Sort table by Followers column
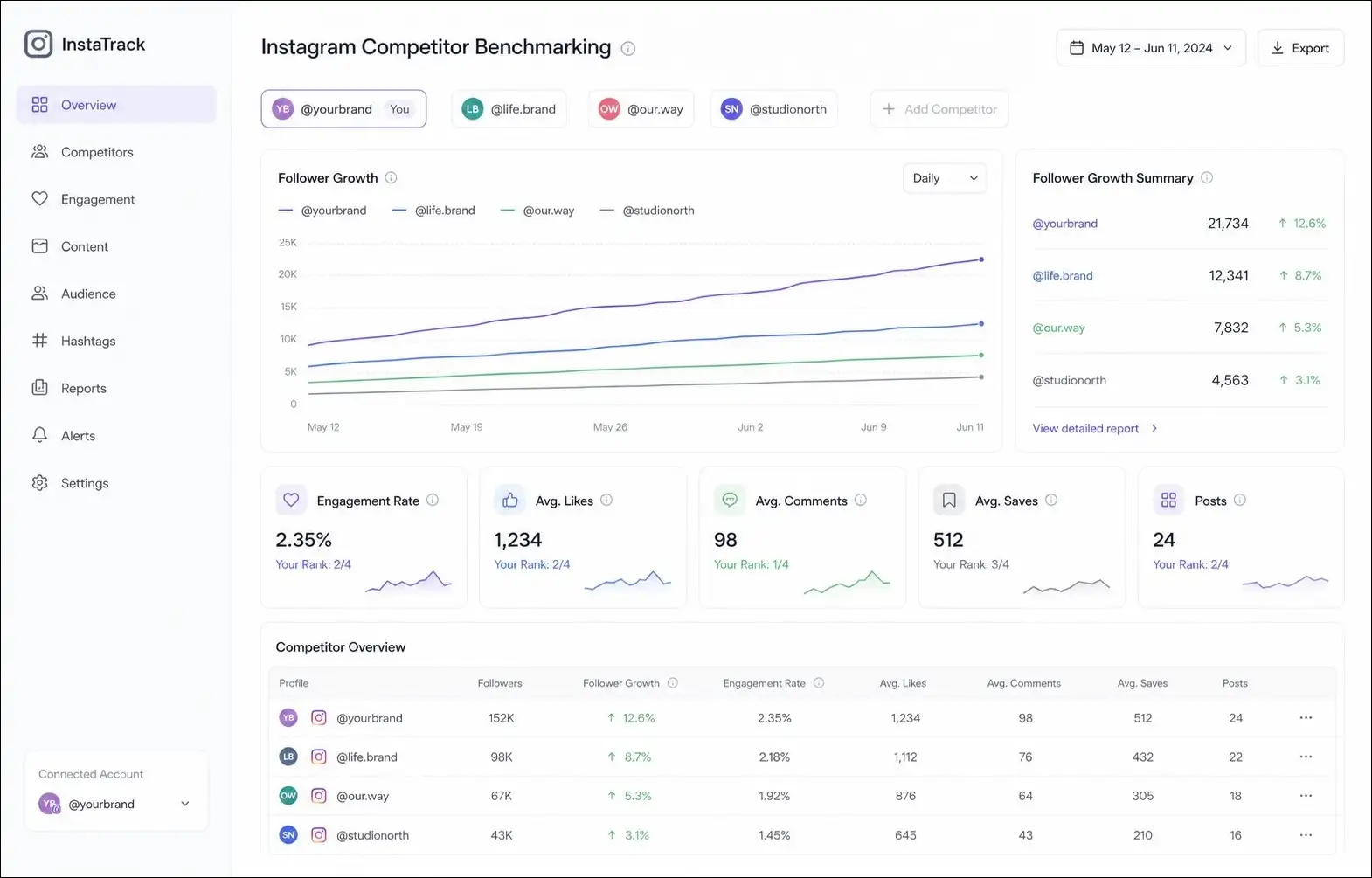Viewport: 1372px width, 878px height. coord(500,683)
